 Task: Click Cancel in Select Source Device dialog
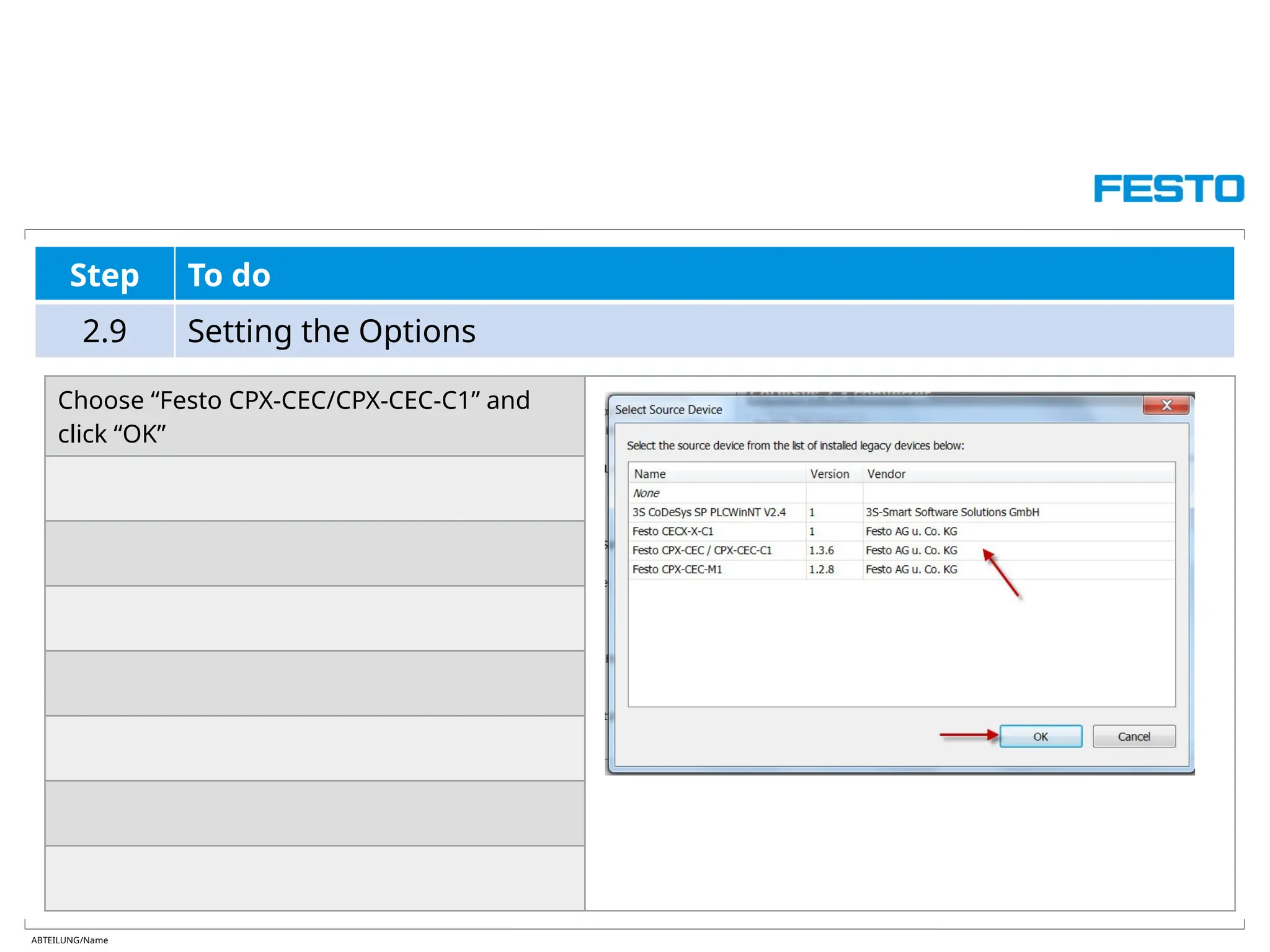click(1134, 736)
